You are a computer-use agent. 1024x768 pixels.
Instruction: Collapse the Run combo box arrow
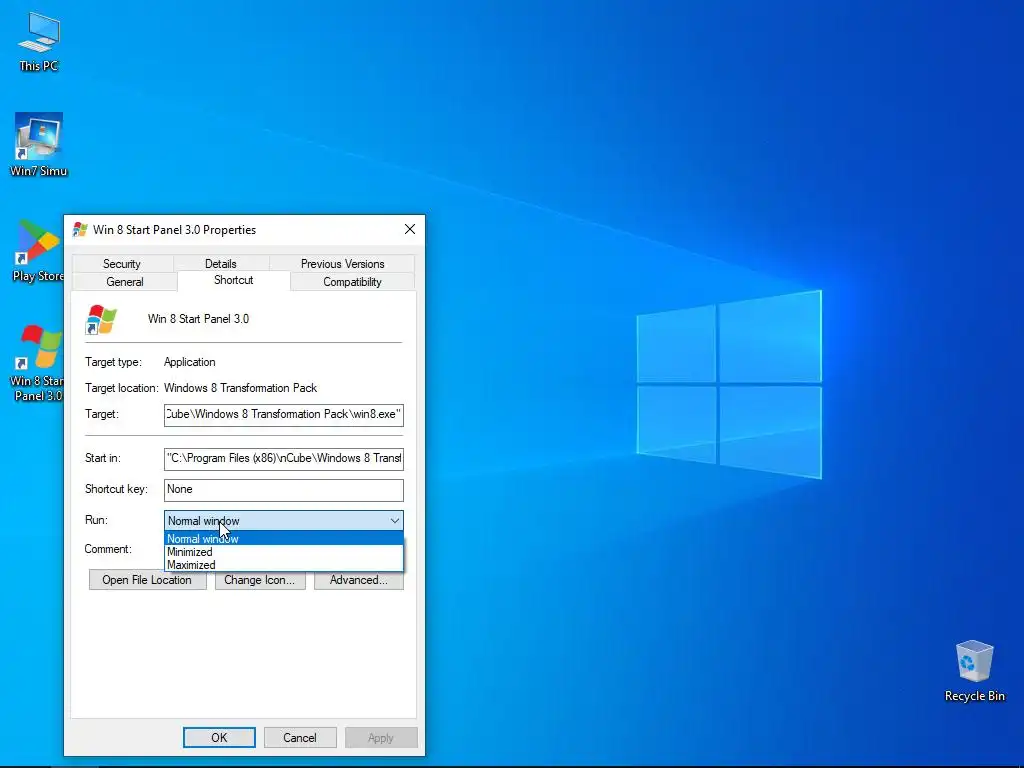click(x=394, y=520)
